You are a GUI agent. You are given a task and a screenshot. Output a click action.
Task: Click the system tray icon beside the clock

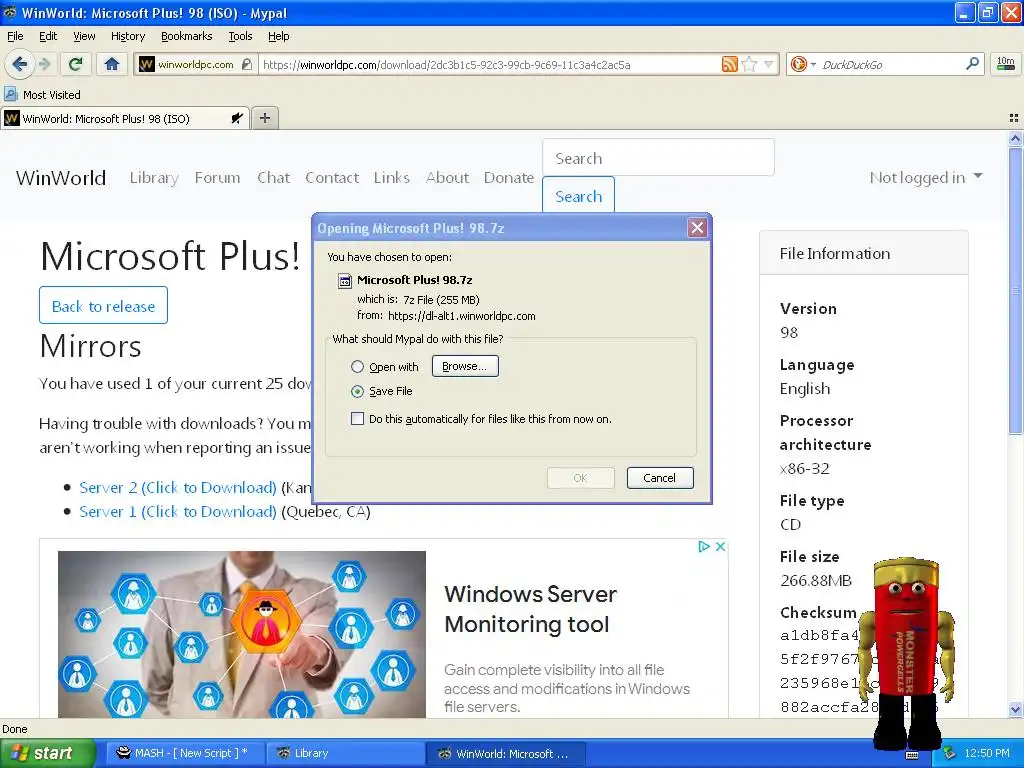point(950,754)
